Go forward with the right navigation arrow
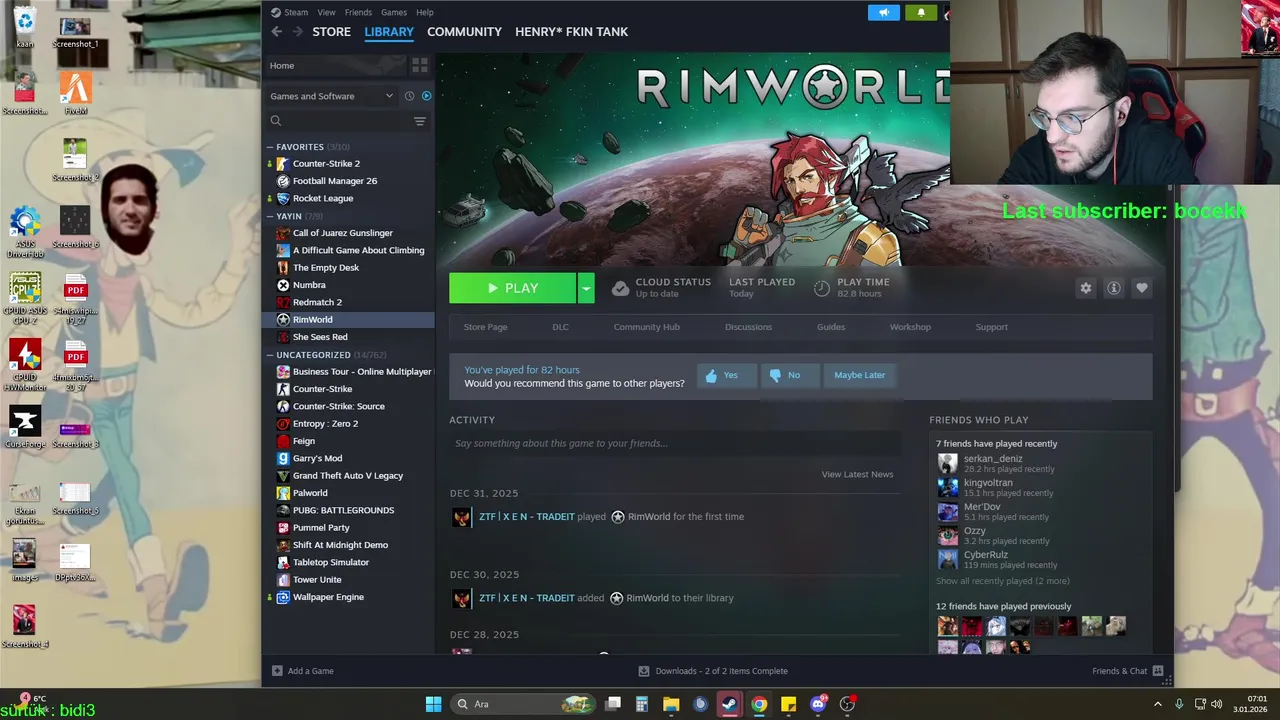Image resolution: width=1280 pixels, height=720 pixels. click(297, 32)
